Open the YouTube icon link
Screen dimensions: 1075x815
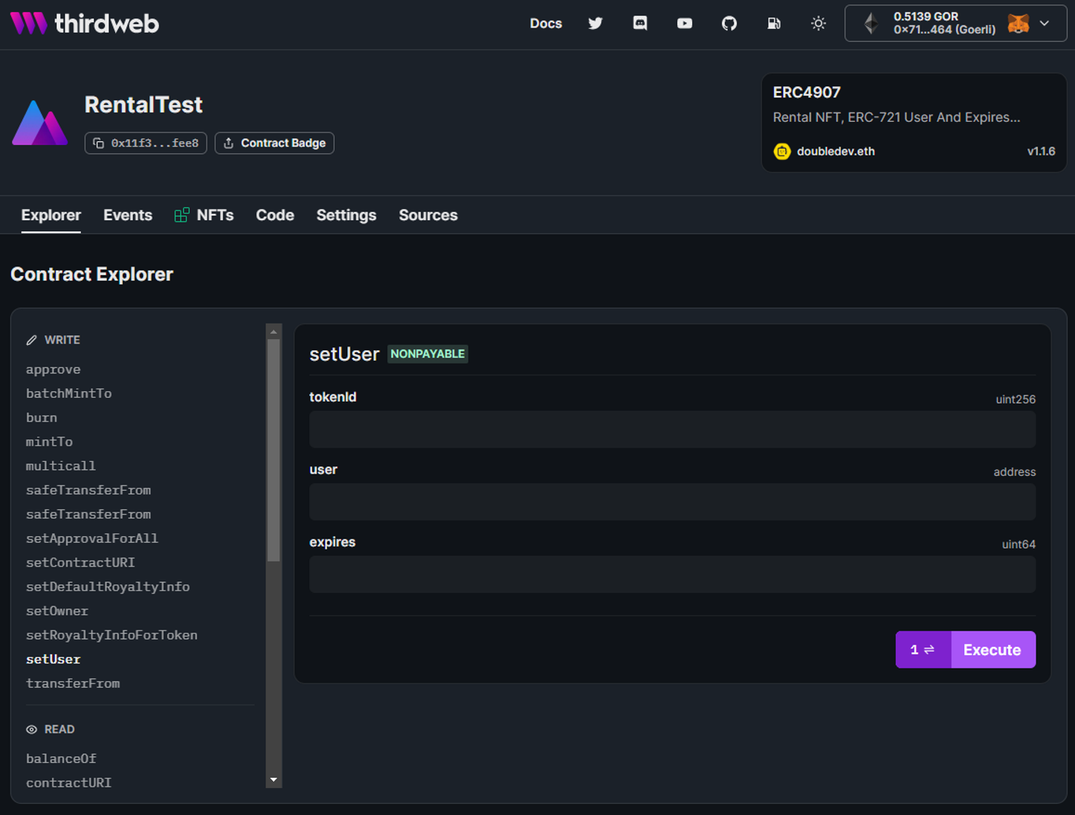684,23
